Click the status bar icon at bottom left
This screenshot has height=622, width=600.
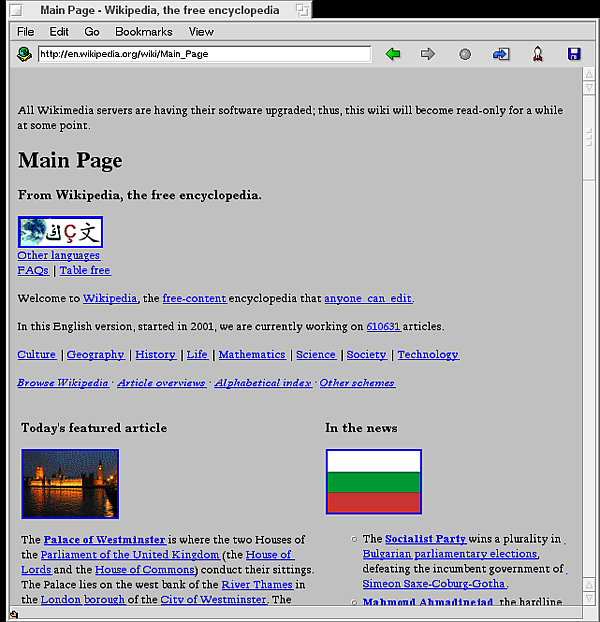14,614
